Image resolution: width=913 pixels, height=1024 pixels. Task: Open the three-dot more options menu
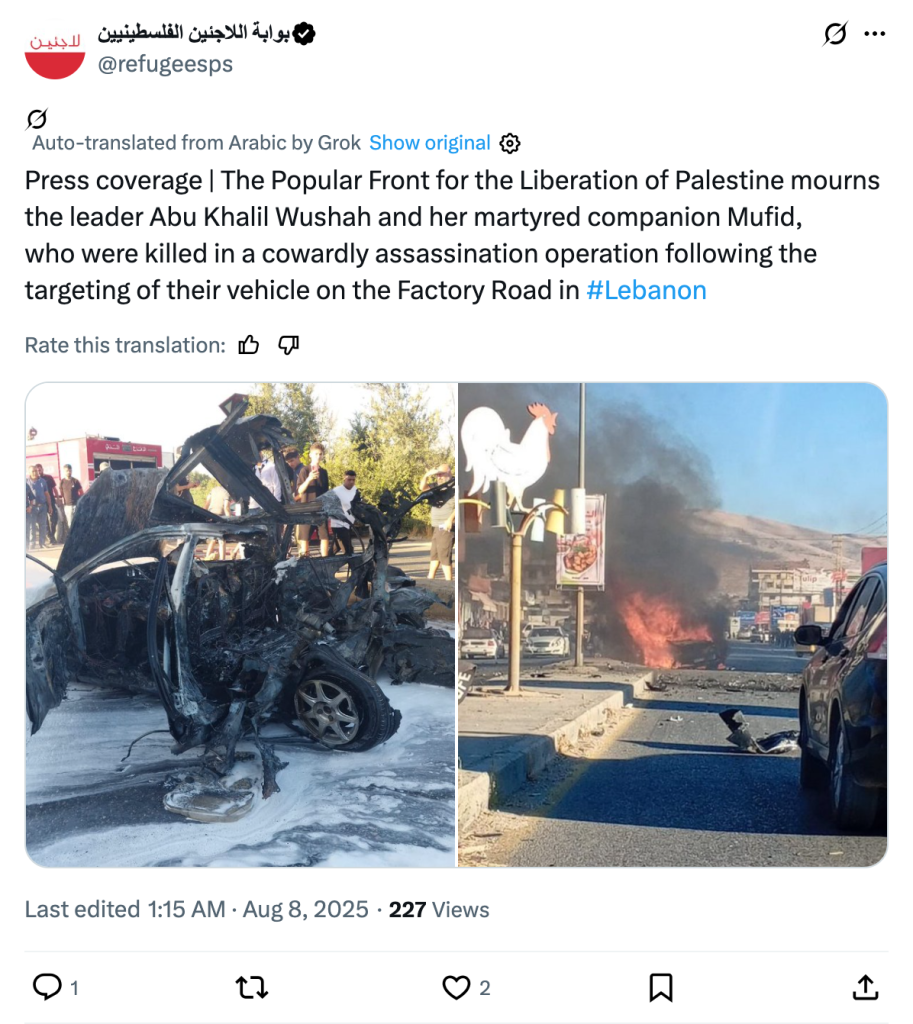pyautogui.click(x=874, y=34)
